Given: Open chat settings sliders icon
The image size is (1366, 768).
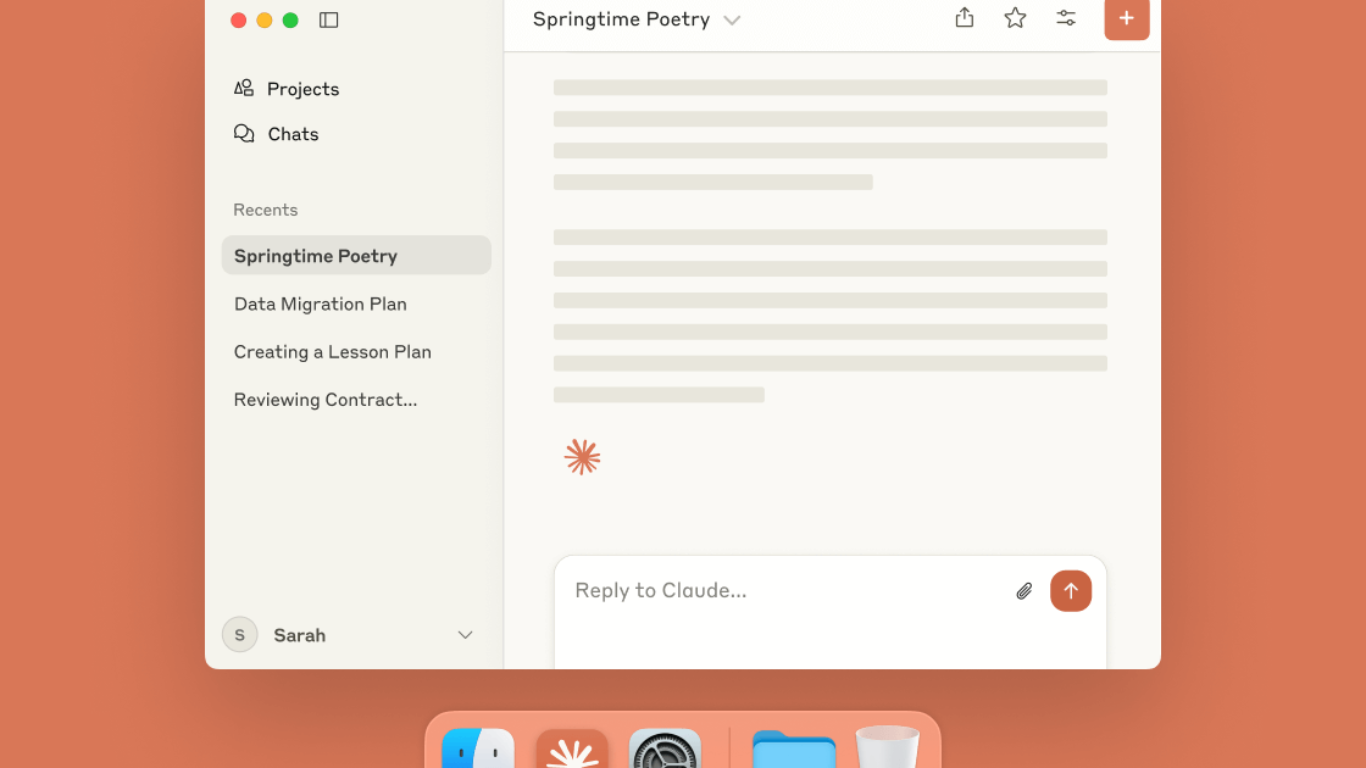Looking at the screenshot, I should tap(1066, 18).
